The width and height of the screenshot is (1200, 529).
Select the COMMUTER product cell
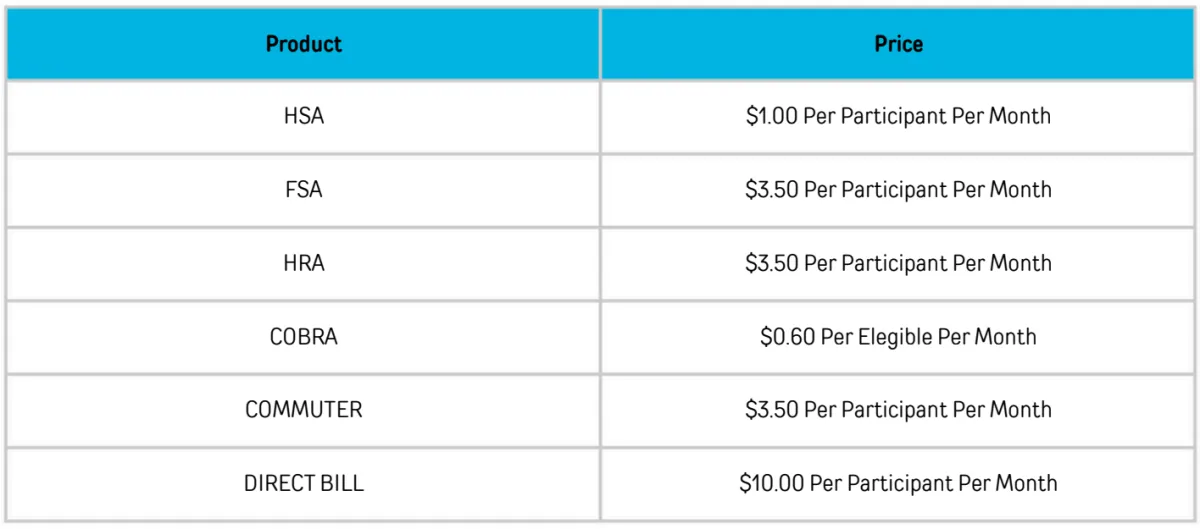pyautogui.click(x=303, y=410)
